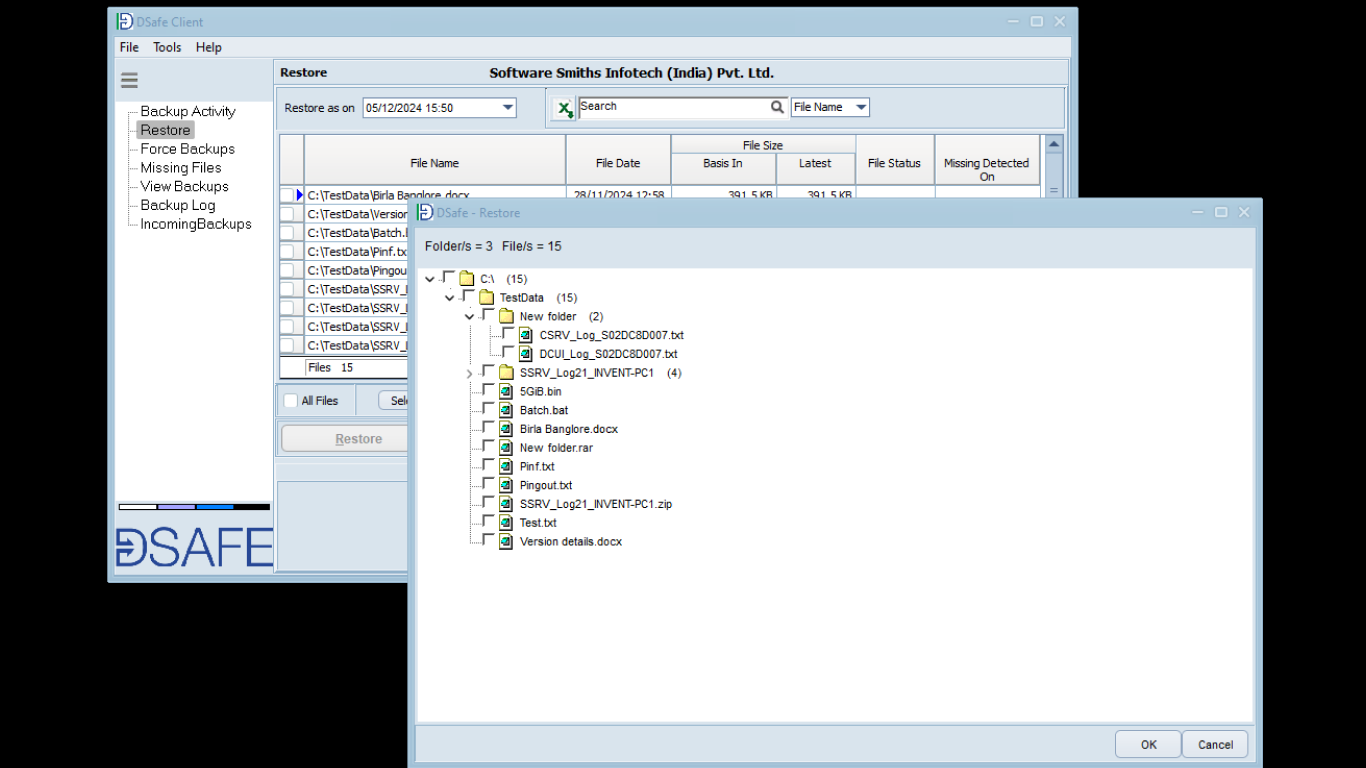Select IncomingBackups in sidebar
The height and width of the screenshot is (768, 1366).
(x=196, y=224)
